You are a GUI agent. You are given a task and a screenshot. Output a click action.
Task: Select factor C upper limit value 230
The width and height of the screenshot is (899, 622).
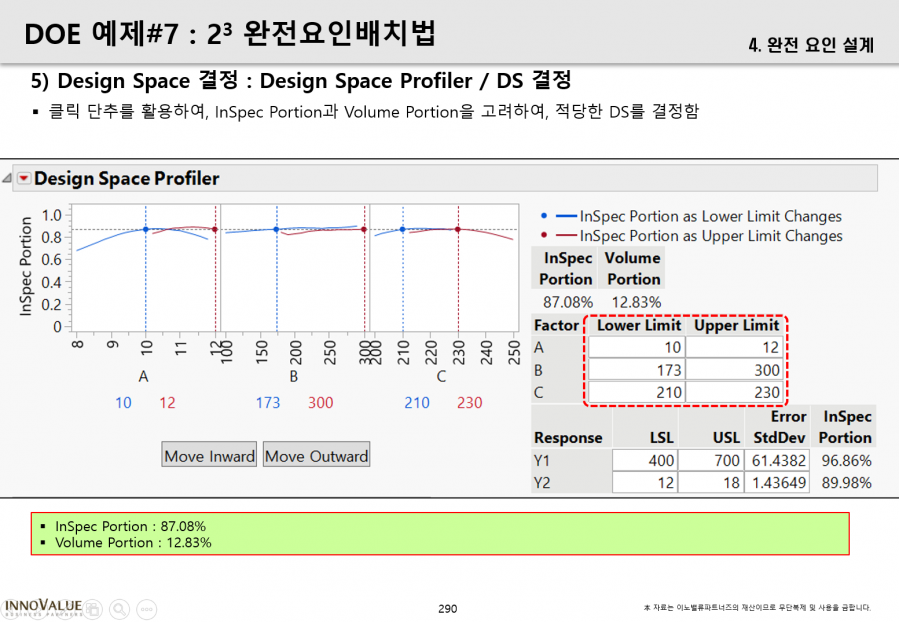pos(734,392)
